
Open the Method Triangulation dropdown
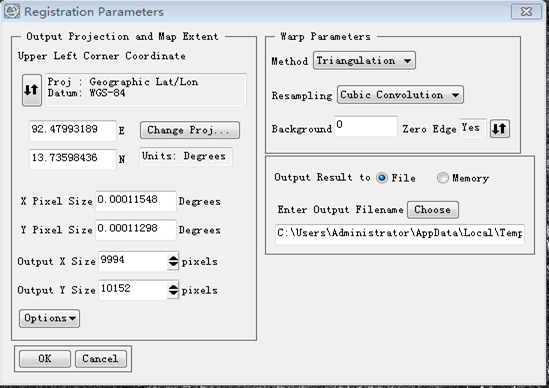(364, 61)
